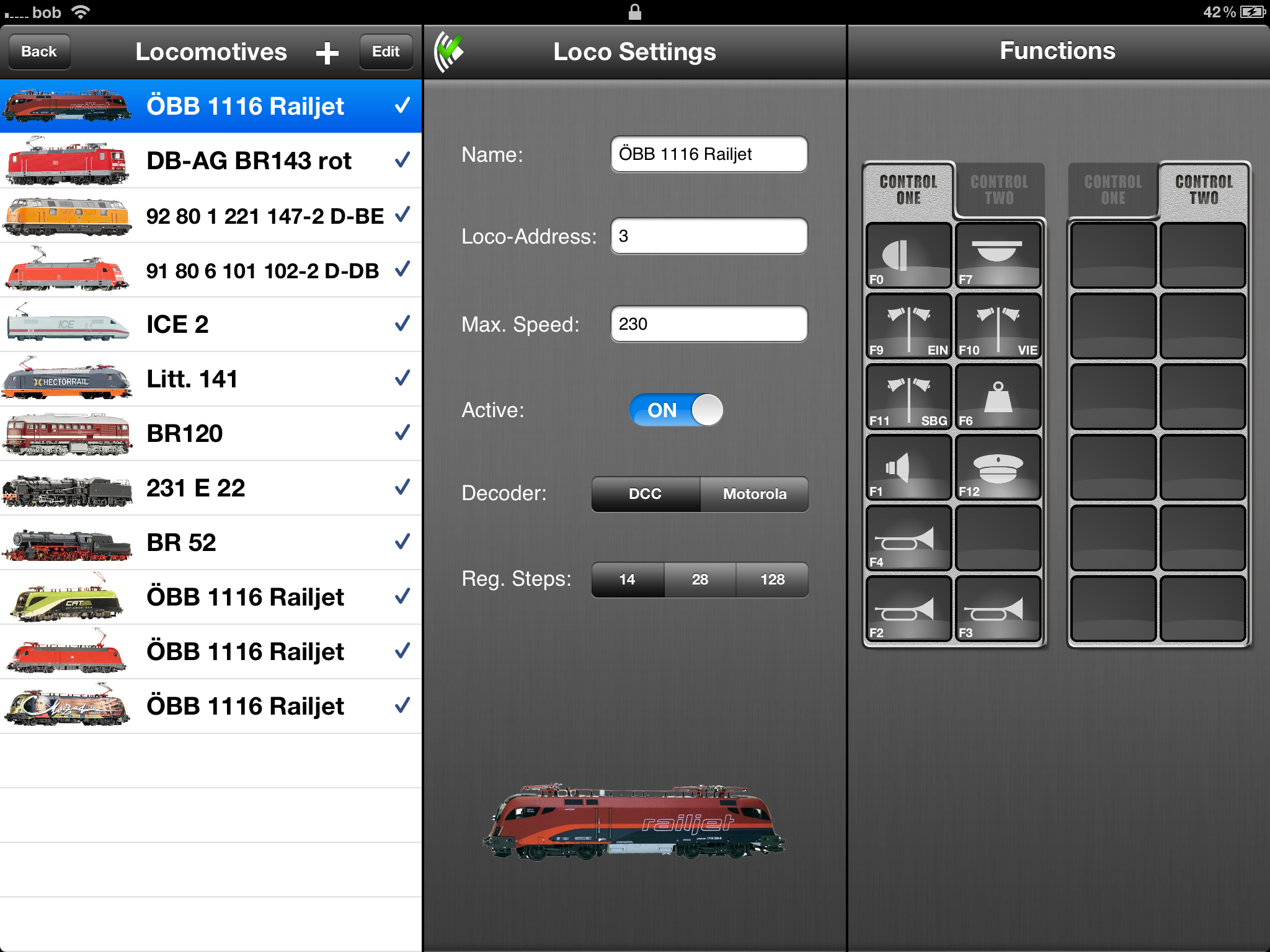Tap the lock icon in status bar
This screenshot has height=952, width=1270.
[634, 12]
